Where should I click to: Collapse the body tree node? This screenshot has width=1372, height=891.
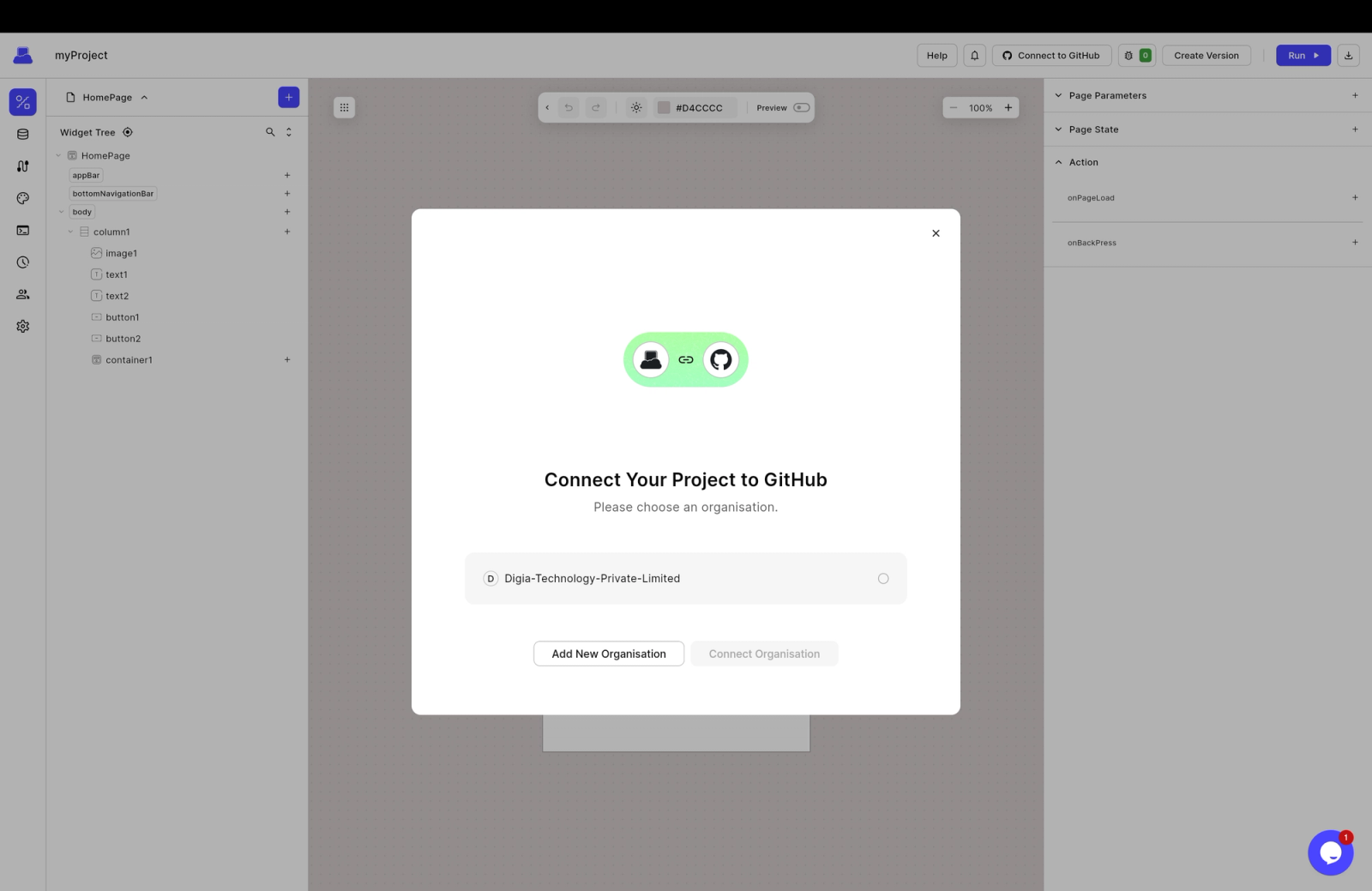[61, 212]
